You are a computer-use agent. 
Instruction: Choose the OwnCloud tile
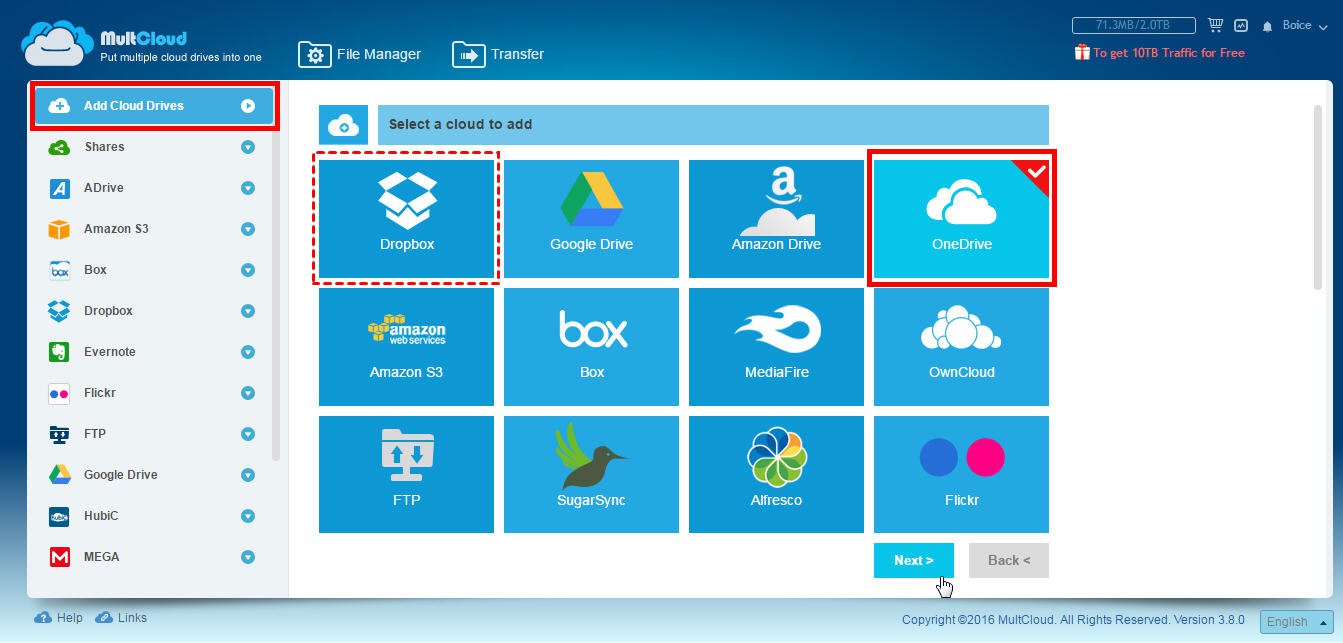click(961, 347)
